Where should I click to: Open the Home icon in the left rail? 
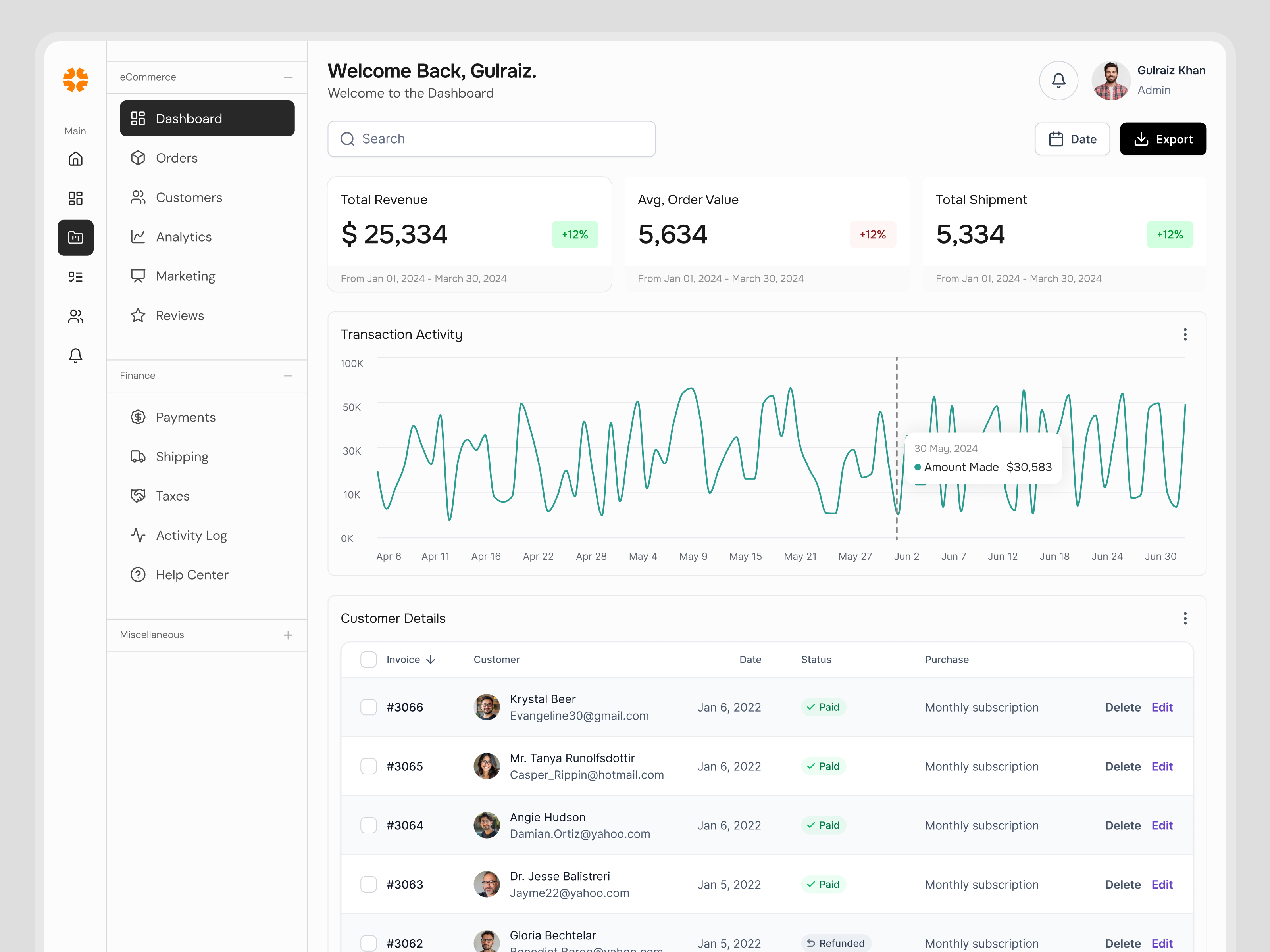75,159
